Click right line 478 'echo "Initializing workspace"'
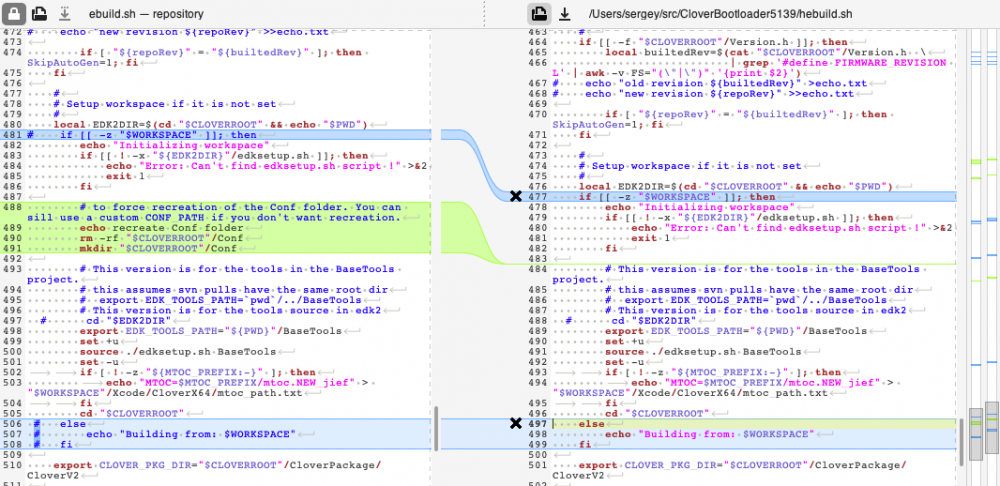This screenshot has width=1000, height=486. (x=700, y=207)
